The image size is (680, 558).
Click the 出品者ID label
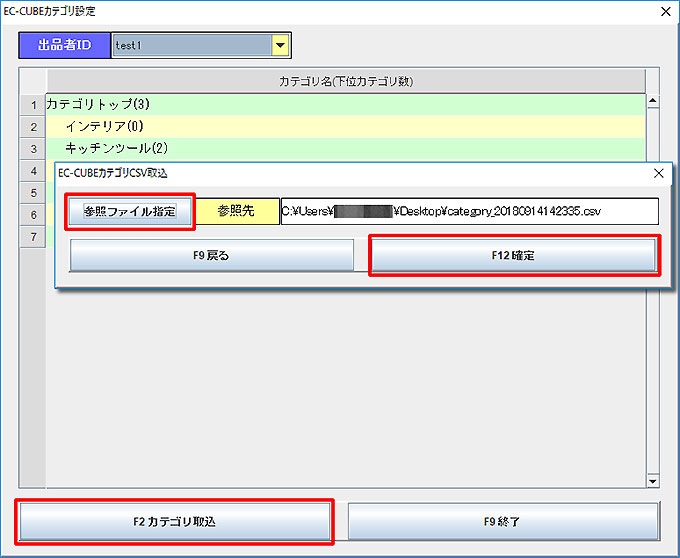tap(65, 45)
